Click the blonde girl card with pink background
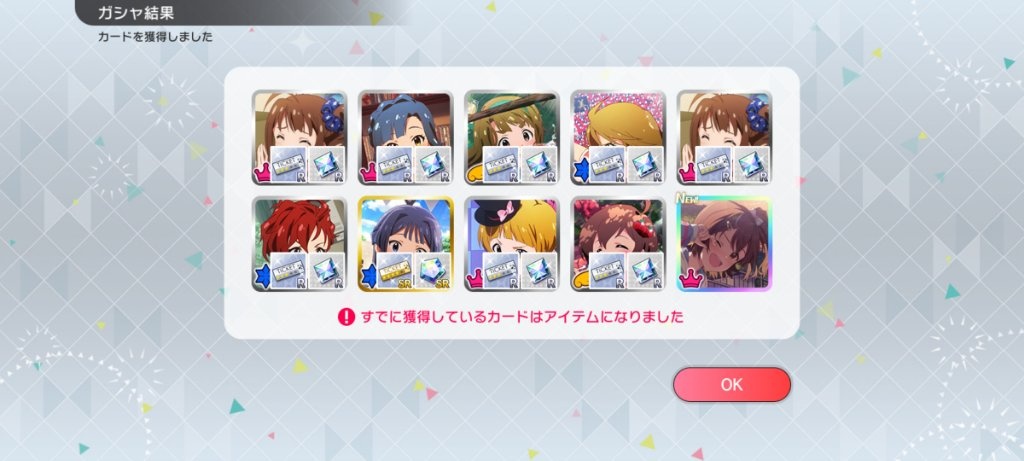This screenshot has height=461, width=1024. pyautogui.click(x=618, y=138)
